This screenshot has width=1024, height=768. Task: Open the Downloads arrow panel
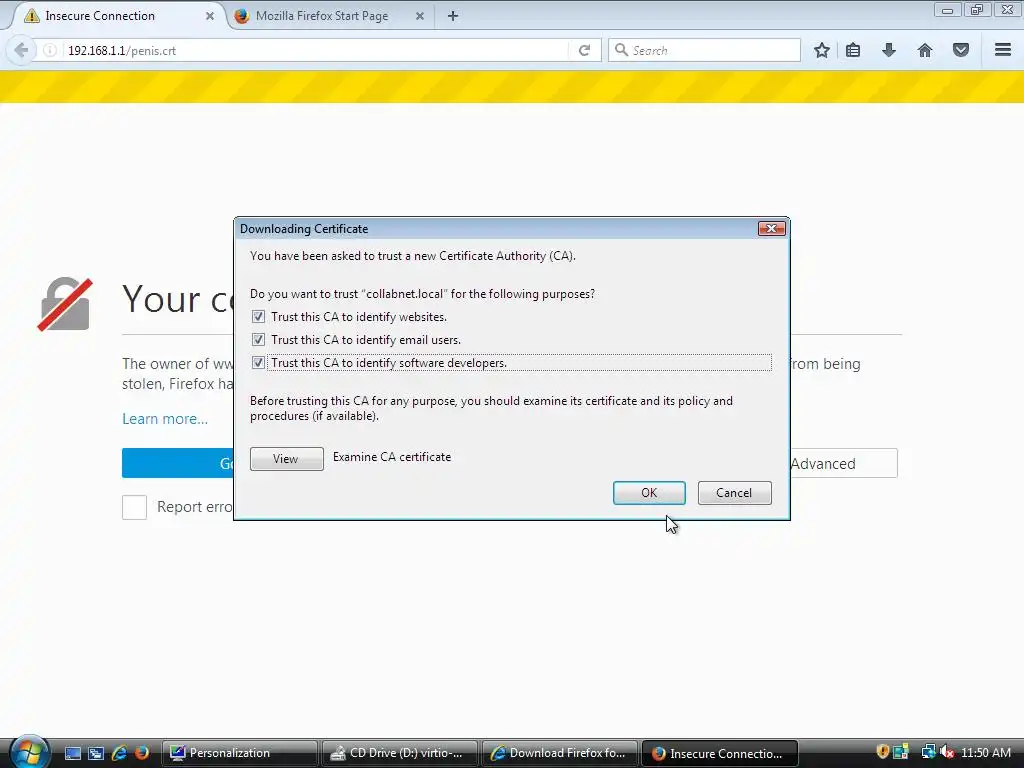[889, 50]
